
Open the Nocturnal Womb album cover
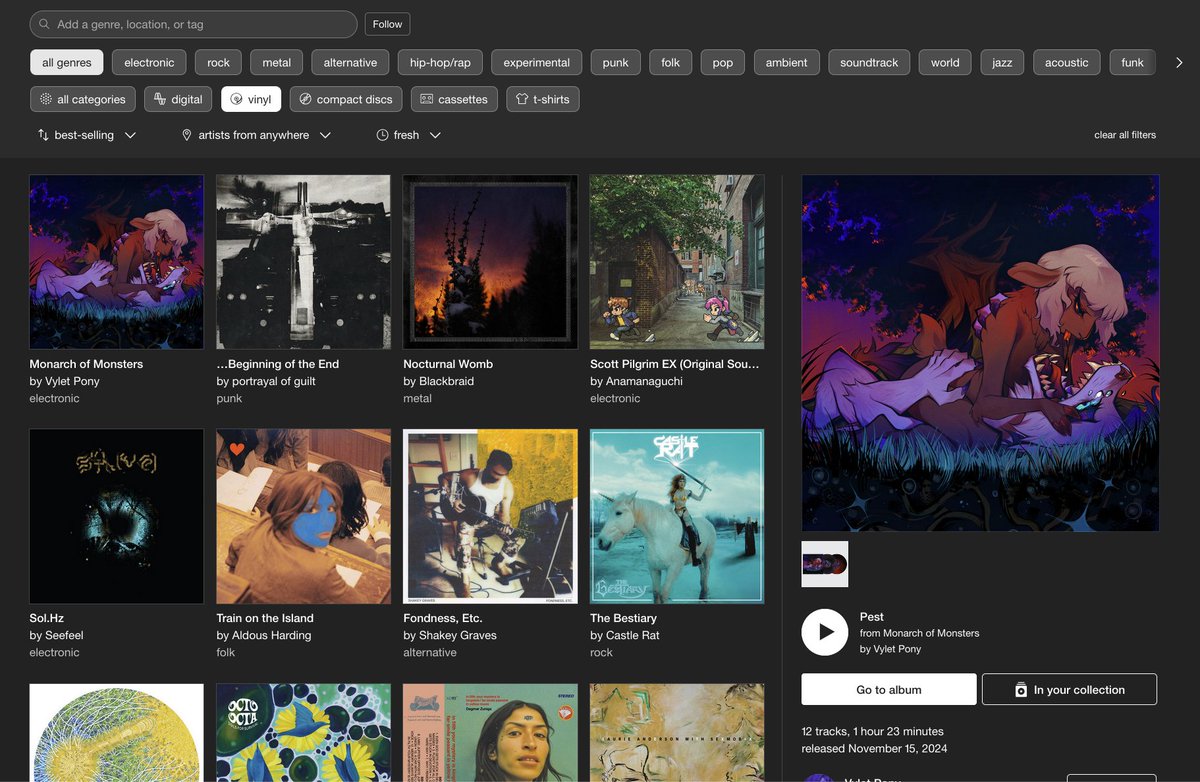[490, 262]
